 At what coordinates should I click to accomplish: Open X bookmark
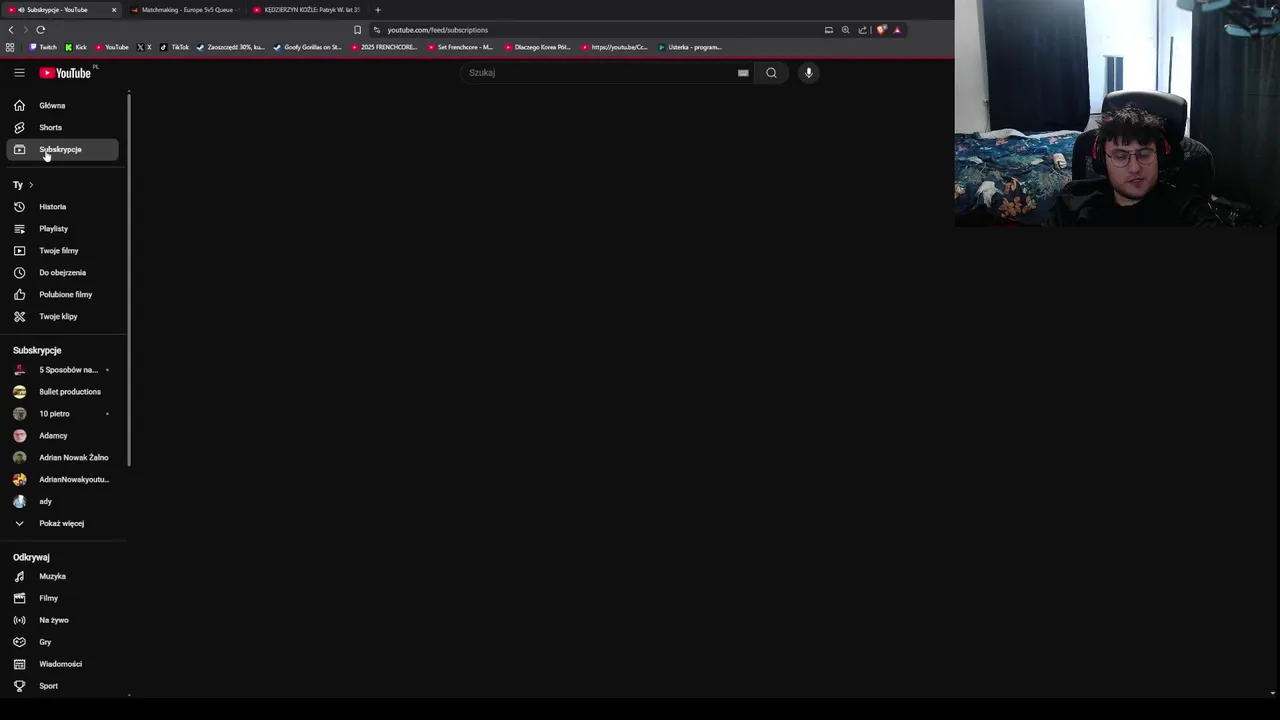[x=144, y=47]
